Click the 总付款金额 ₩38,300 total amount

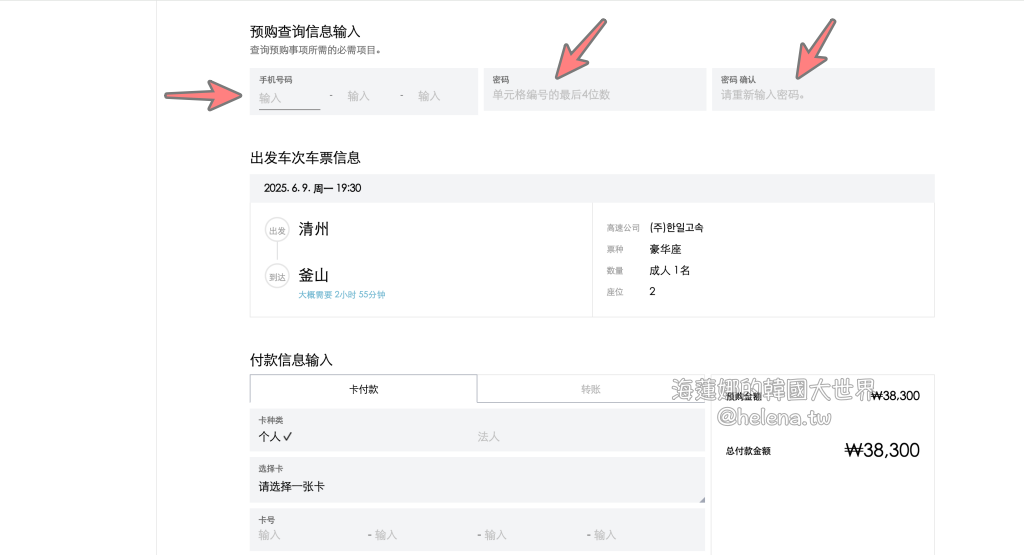(881, 451)
